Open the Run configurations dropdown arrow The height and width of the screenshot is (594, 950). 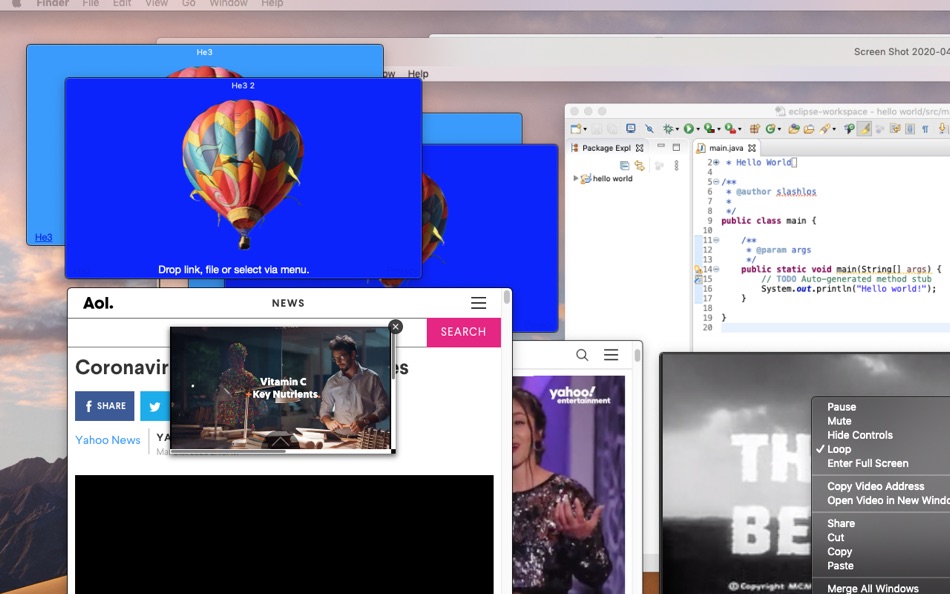(698, 129)
